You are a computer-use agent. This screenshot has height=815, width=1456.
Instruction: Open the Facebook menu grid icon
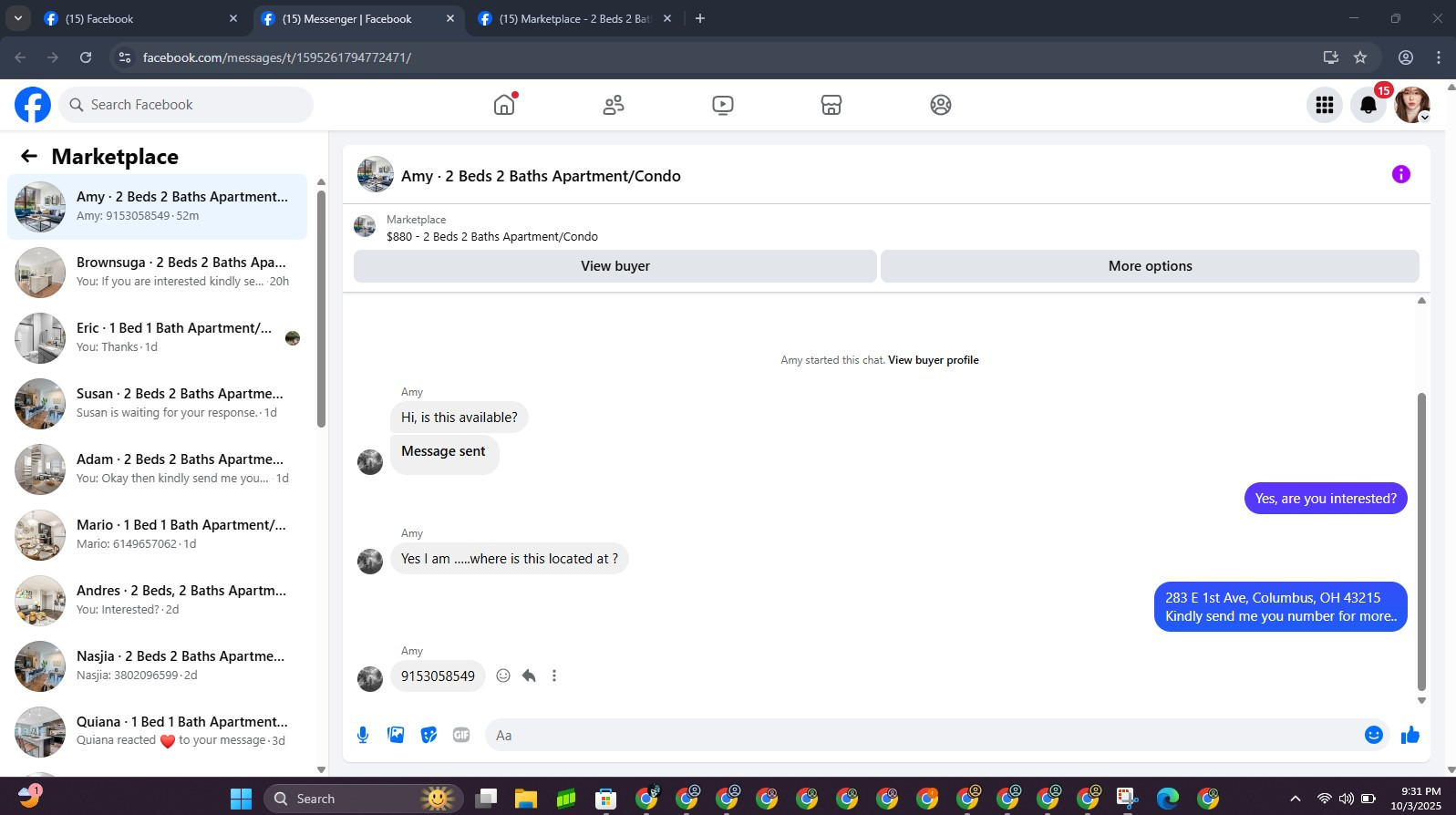click(1325, 105)
